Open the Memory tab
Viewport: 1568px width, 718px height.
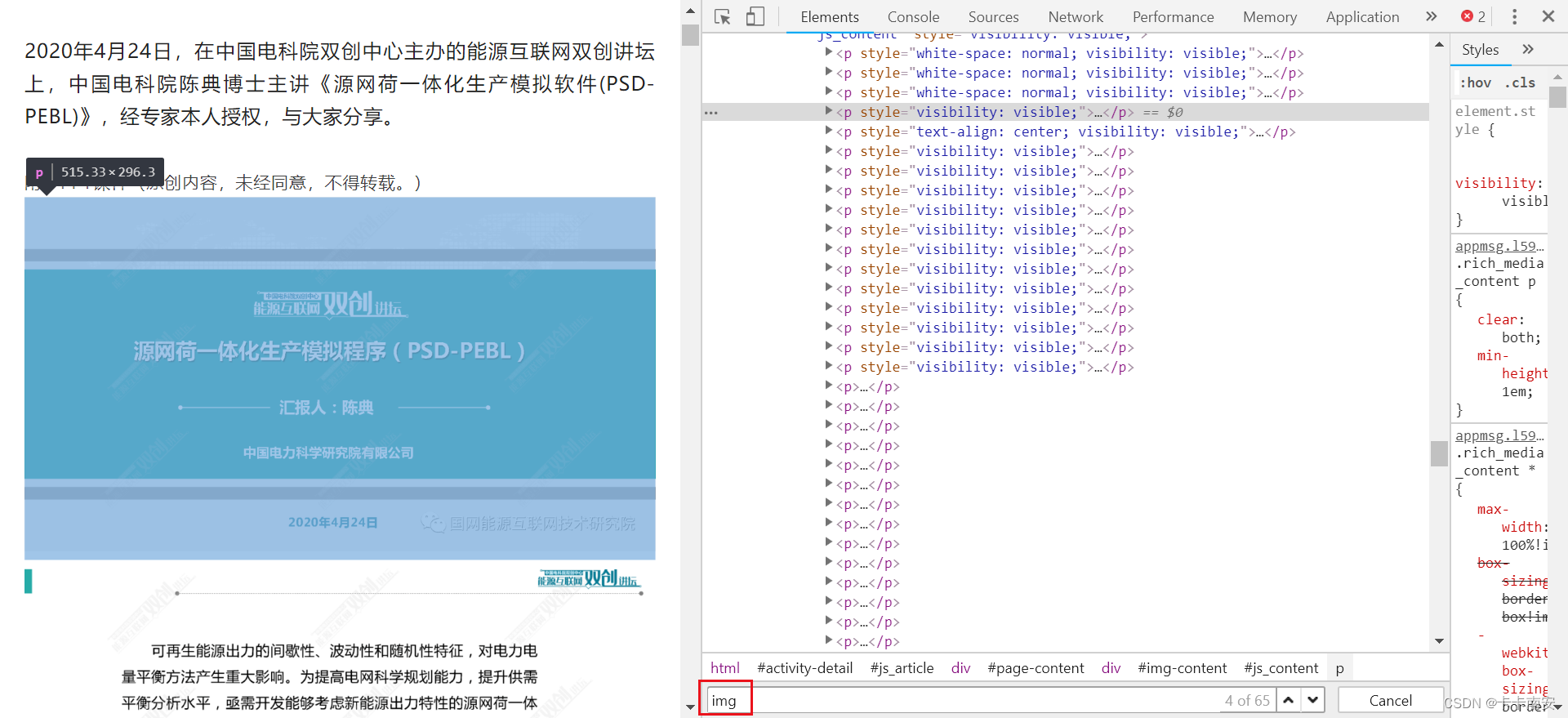[1270, 17]
